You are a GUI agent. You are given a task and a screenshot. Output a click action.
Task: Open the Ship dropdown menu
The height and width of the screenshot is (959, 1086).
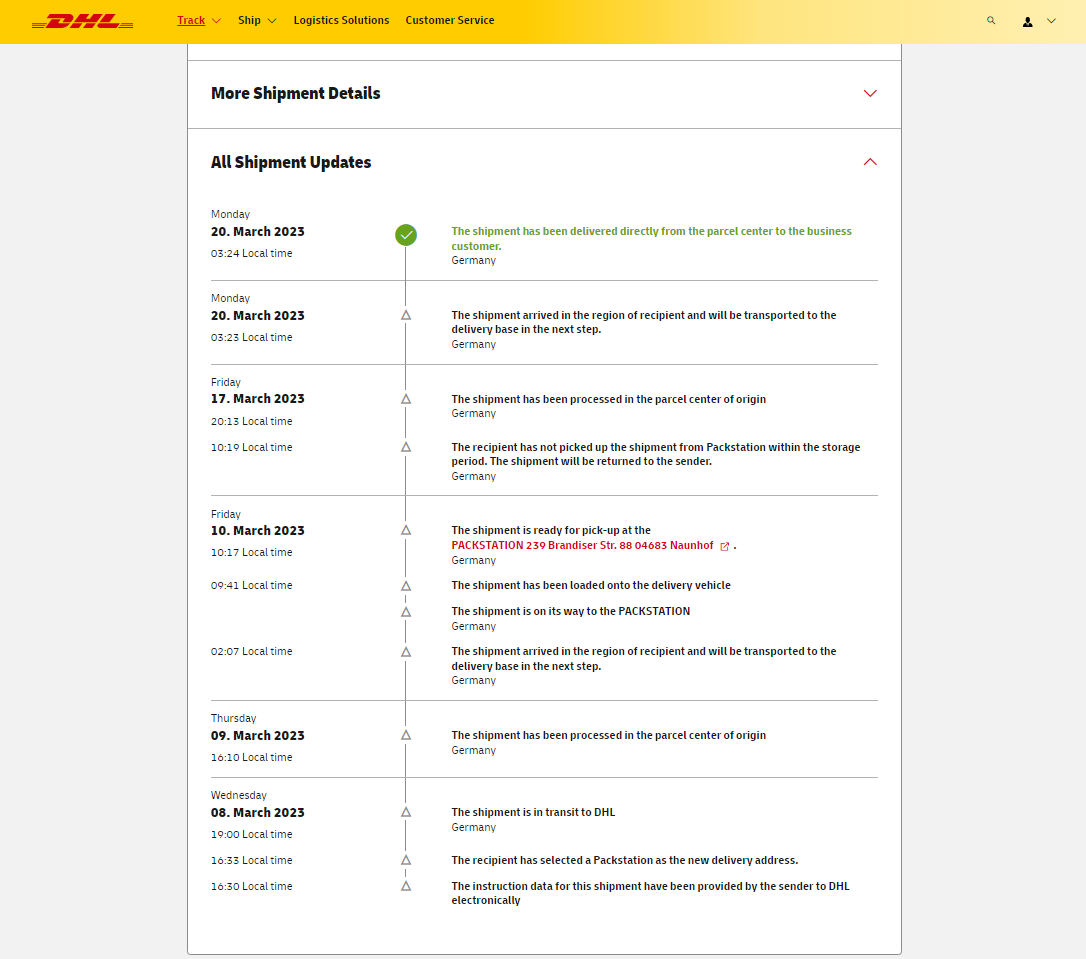pyautogui.click(x=257, y=20)
